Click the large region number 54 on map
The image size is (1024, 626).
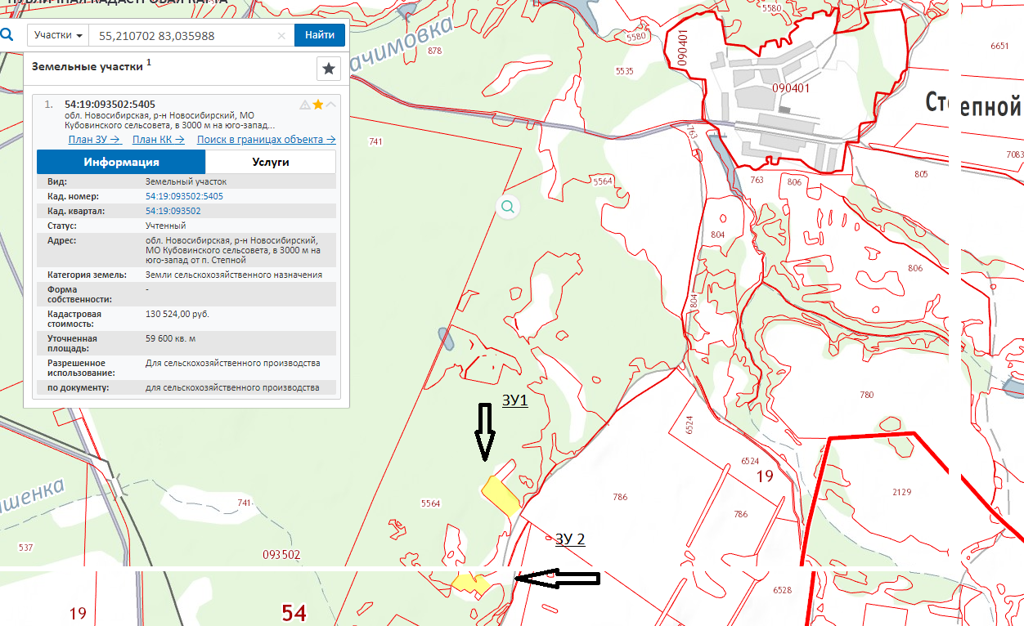pos(294,613)
